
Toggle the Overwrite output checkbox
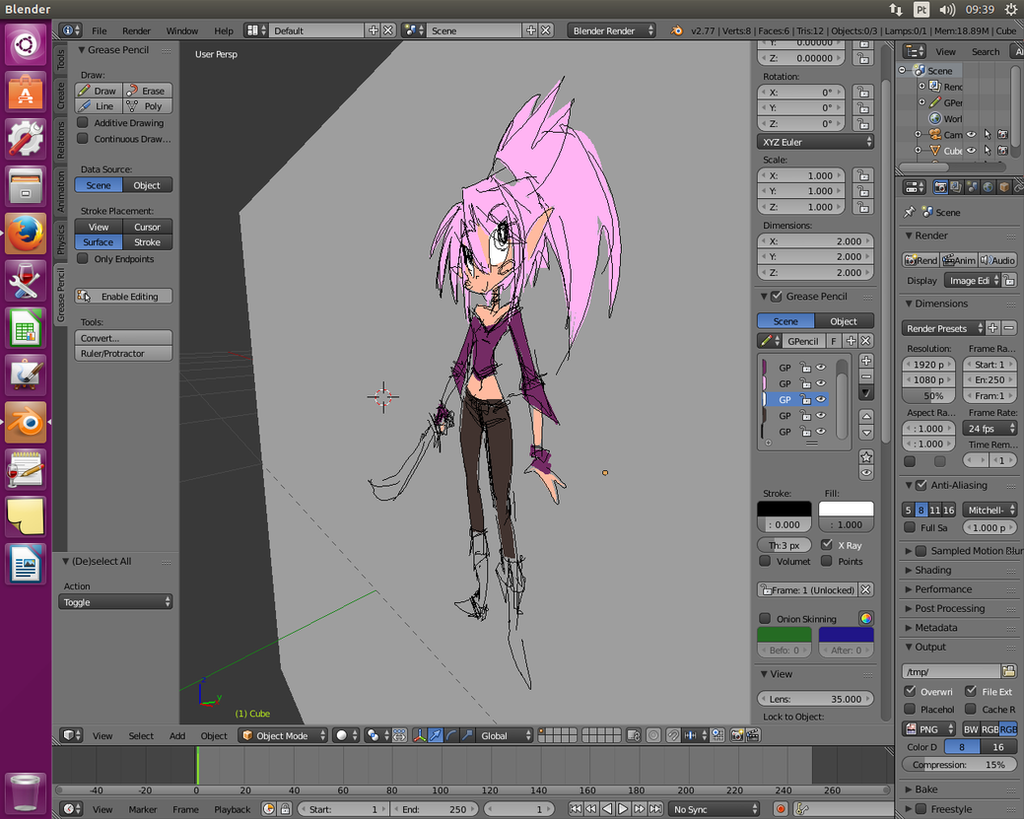910,691
